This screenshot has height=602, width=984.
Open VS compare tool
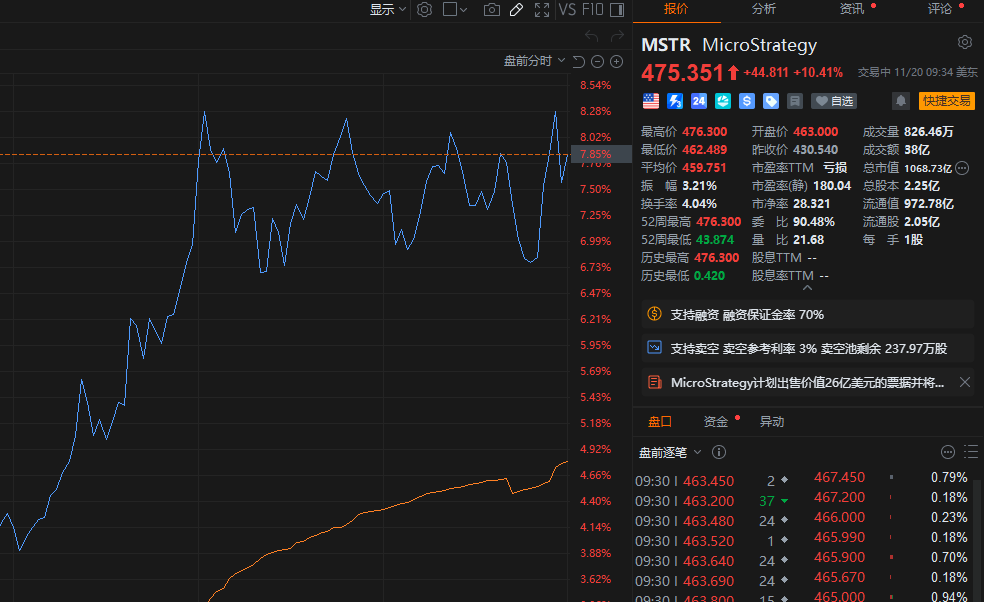[x=567, y=9]
